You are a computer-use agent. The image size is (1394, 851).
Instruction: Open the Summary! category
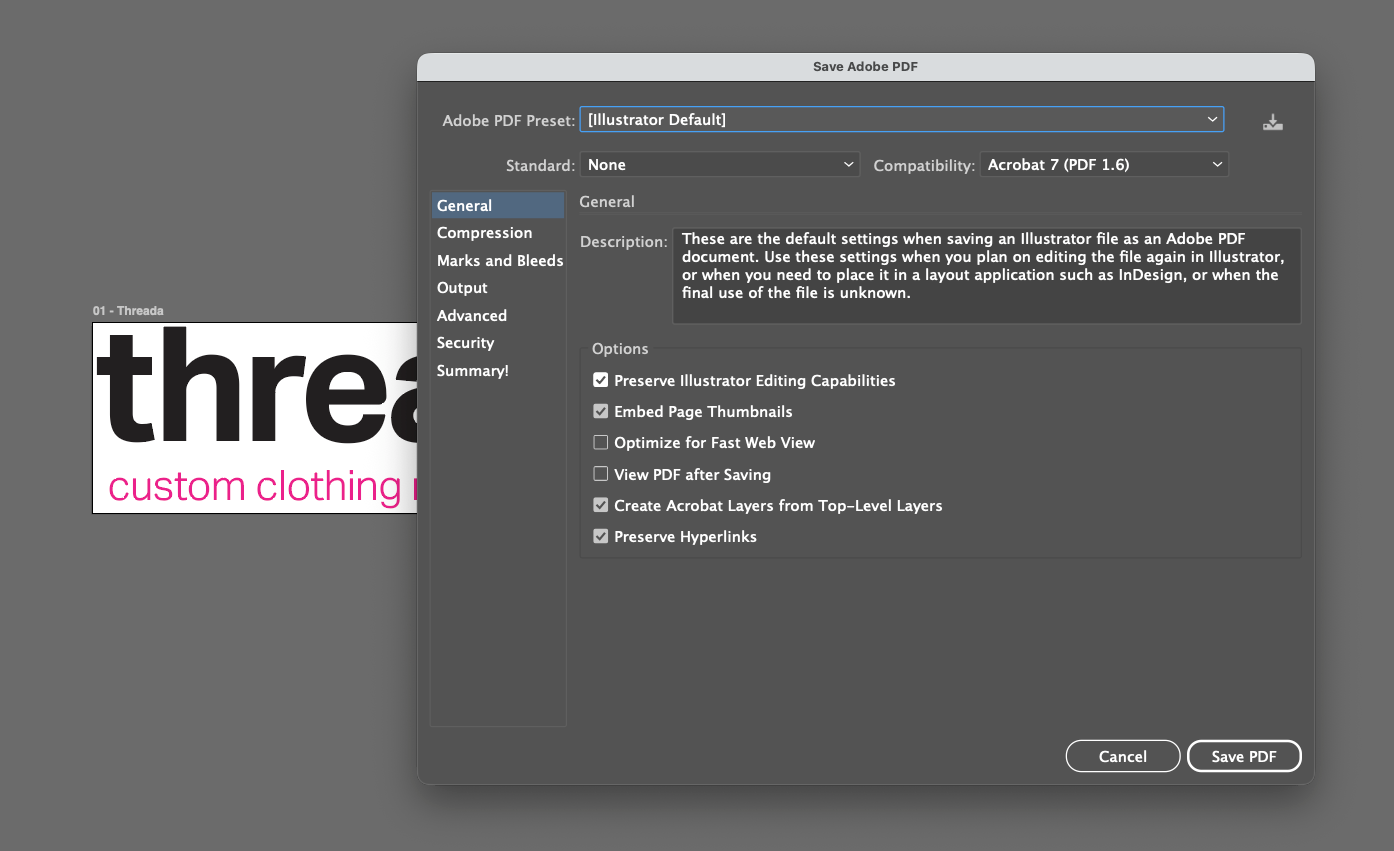(498, 370)
